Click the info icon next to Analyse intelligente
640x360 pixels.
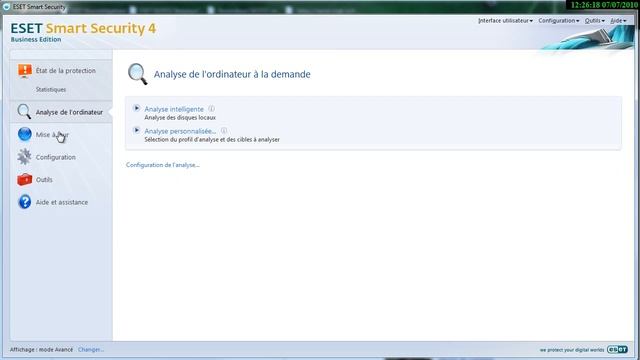(x=211, y=109)
